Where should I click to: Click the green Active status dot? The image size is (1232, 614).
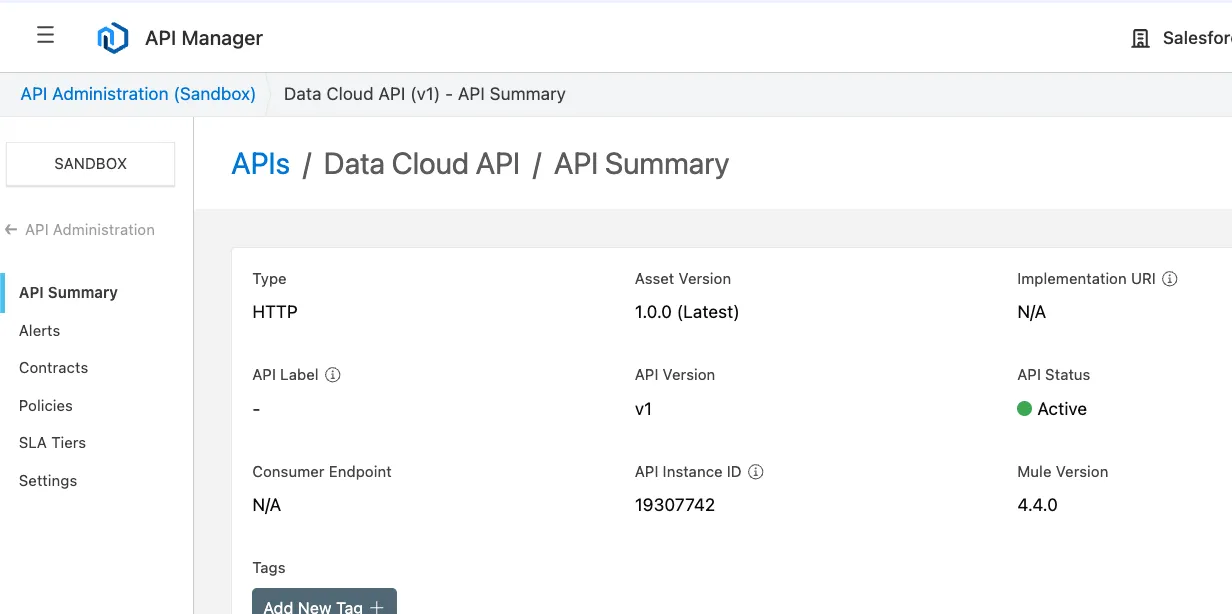[1024, 409]
